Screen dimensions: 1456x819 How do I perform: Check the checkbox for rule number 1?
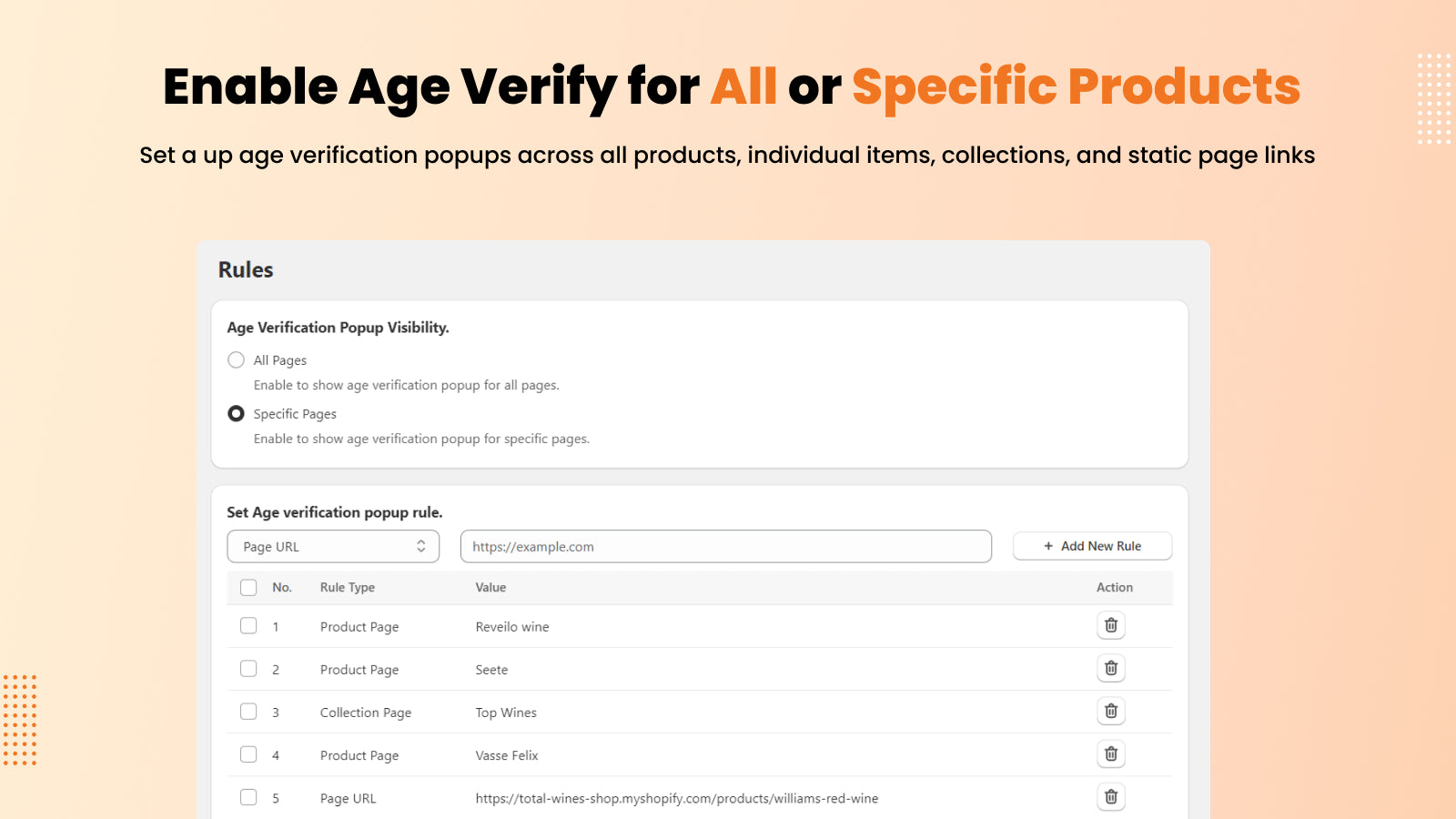pyautogui.click(x=248, y=626)
